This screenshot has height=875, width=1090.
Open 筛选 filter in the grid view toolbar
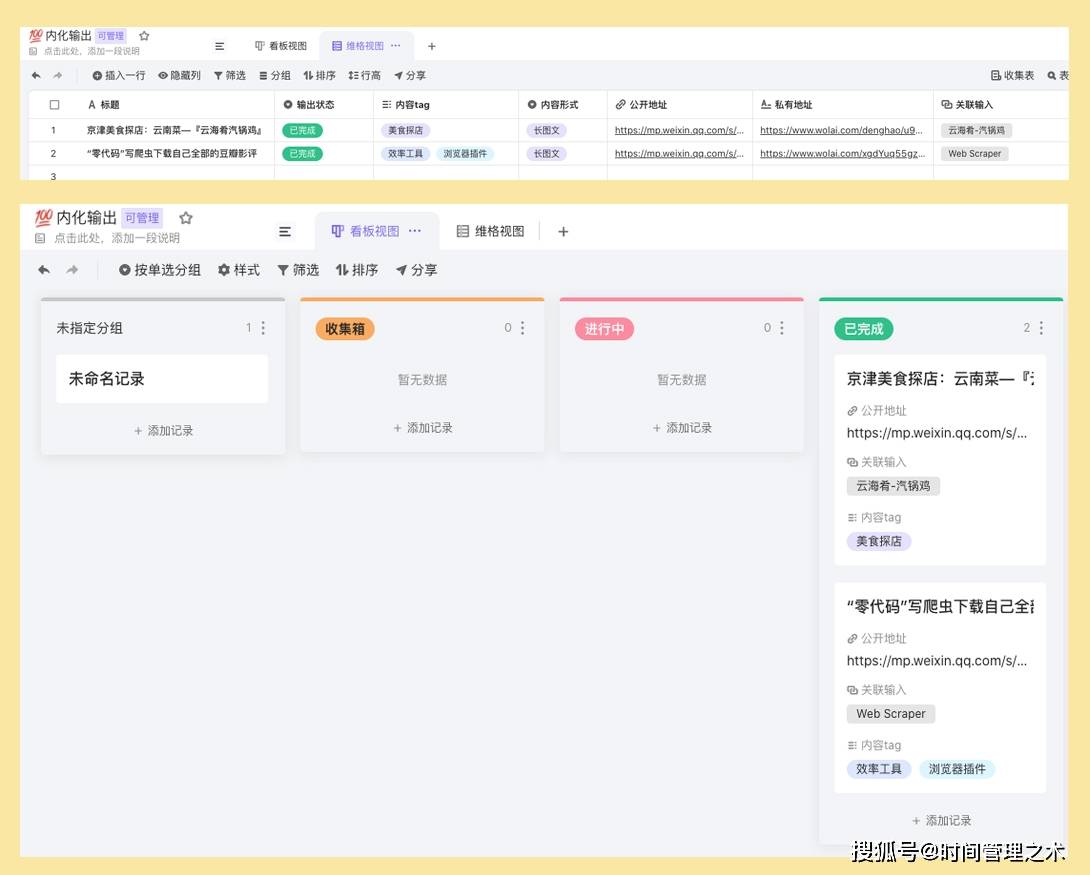229,75
